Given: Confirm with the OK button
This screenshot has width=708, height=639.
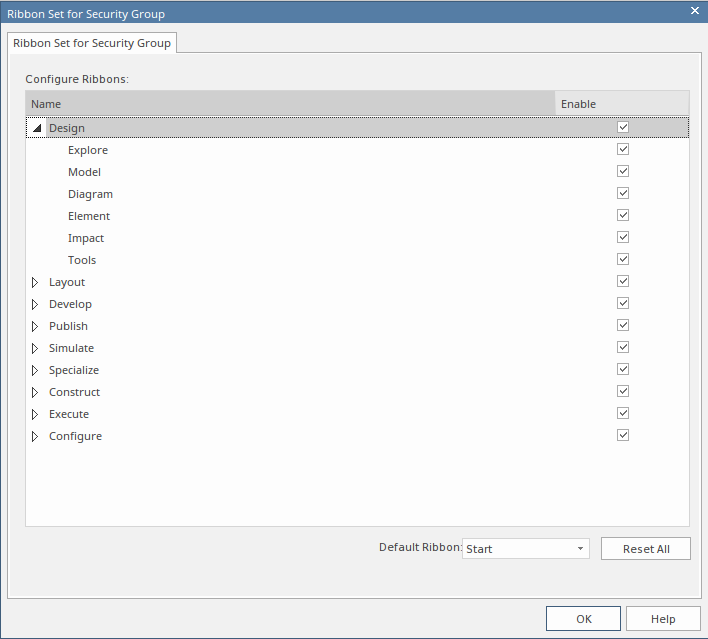Looking at the screenshot, I should pyautogui.click(x=583, y=619).
